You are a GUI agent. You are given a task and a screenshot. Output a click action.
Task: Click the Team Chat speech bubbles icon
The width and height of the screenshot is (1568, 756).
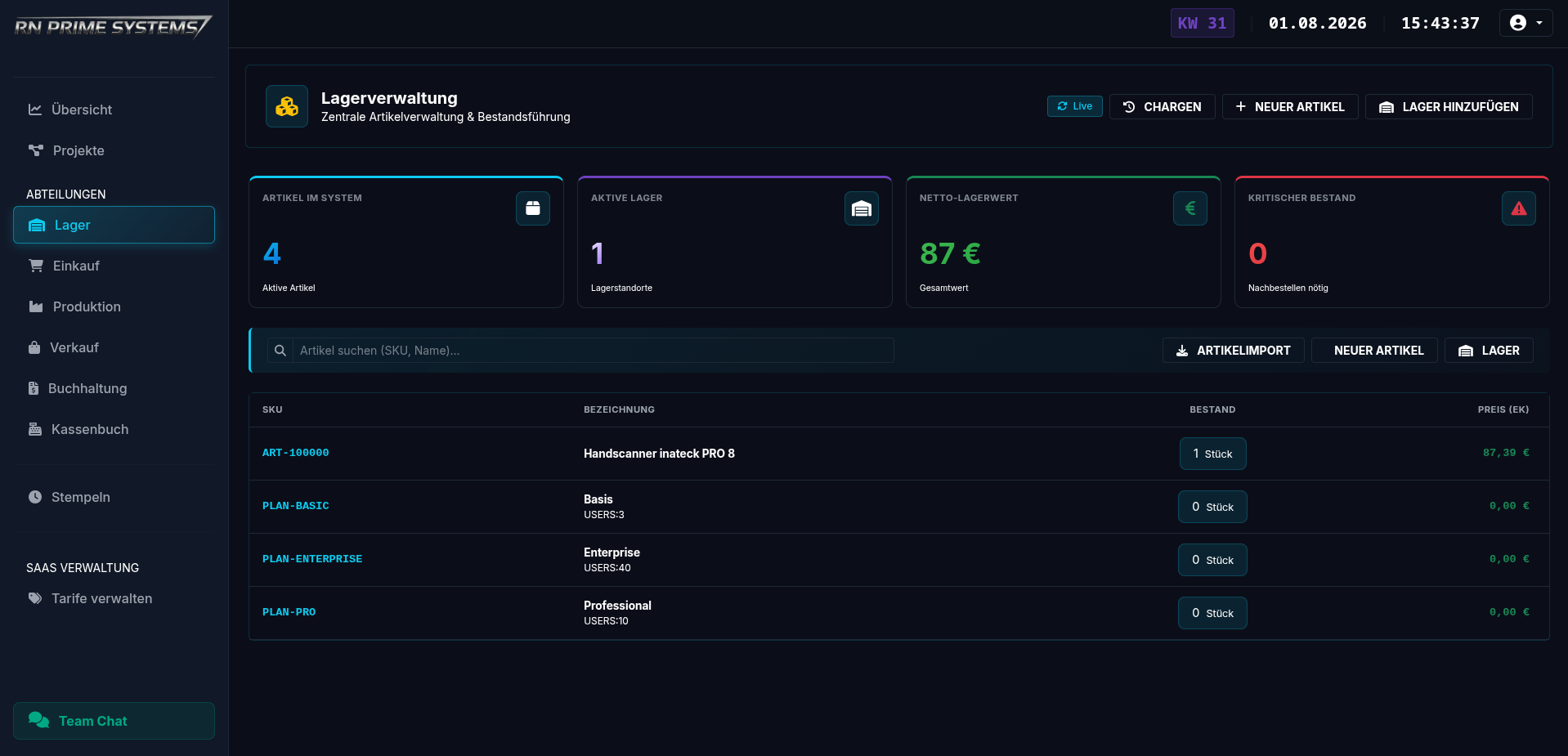coord(39,720)
